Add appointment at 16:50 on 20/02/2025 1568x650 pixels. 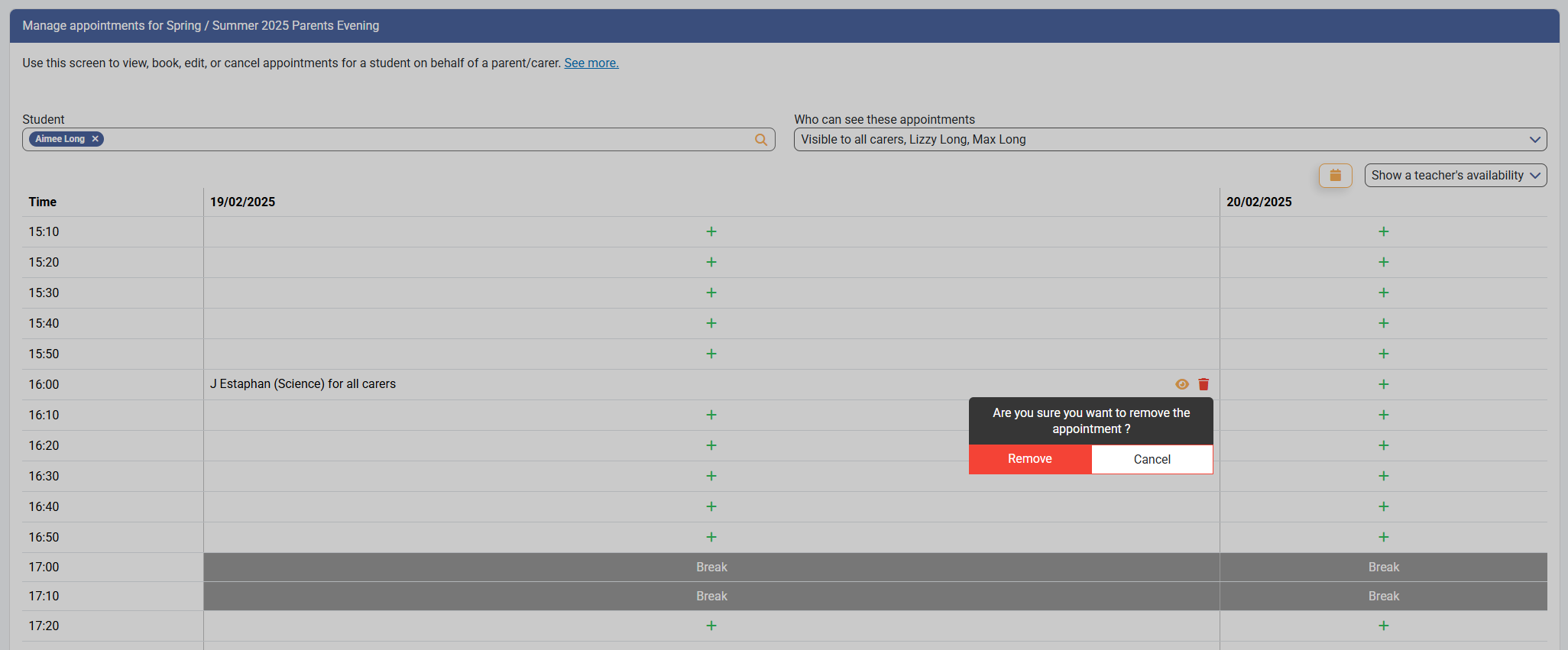pos(1383,537)
